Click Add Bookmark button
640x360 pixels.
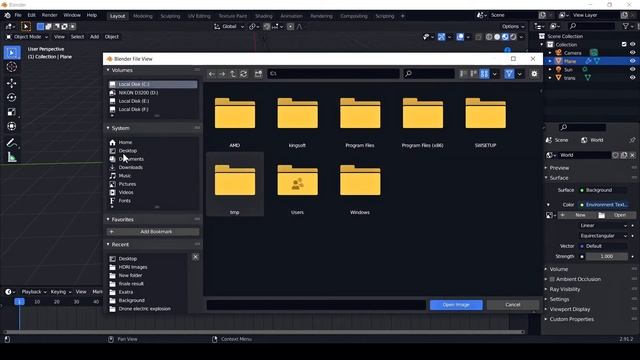pos(153,232)
